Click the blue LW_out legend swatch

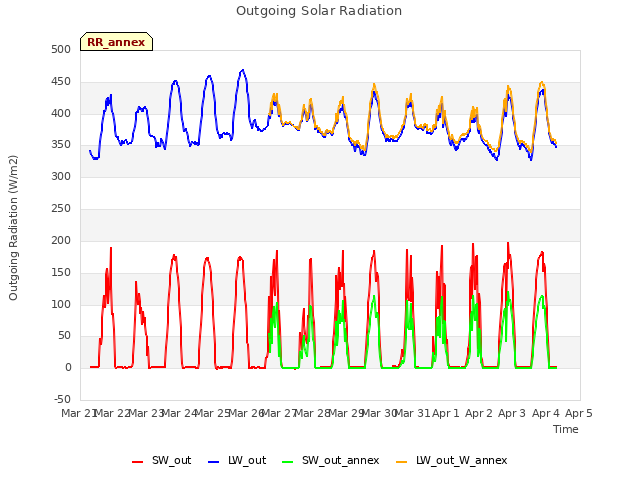coord(213,462)
